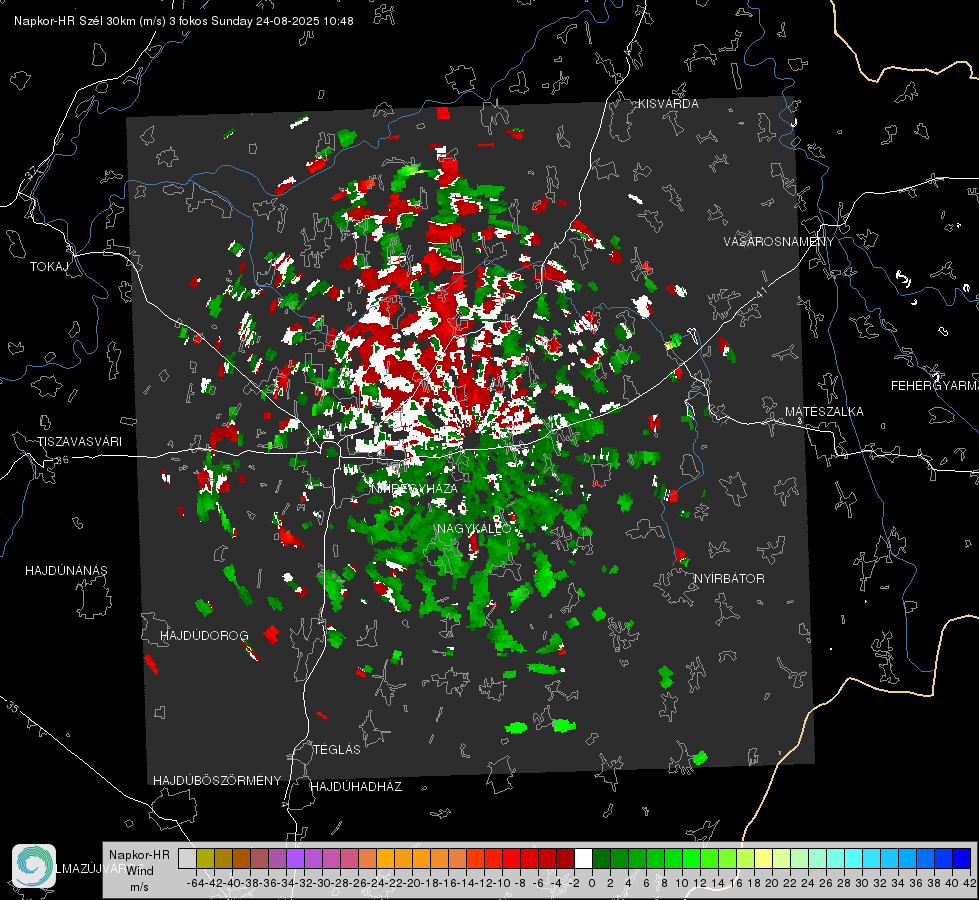
Task: Select the bright red swatch between -10 and -8
Action: coord(511,858)
